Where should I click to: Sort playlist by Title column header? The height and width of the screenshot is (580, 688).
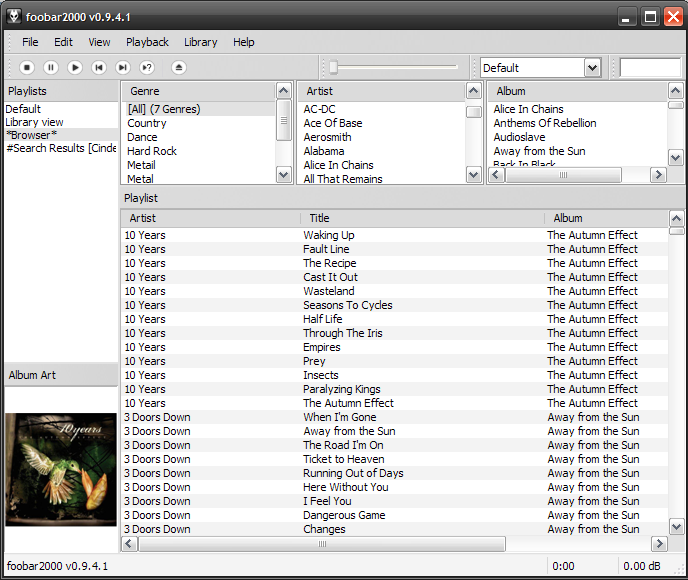[x=423, y=218]
